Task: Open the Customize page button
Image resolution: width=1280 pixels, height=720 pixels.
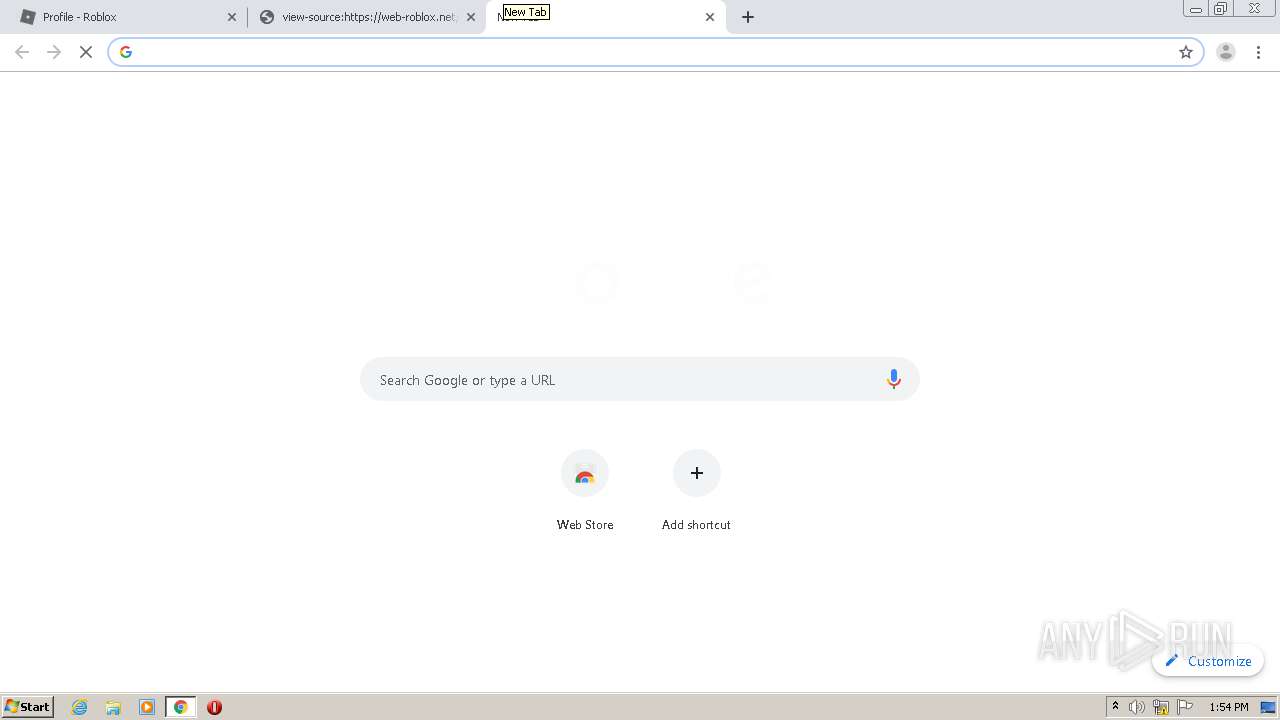Action: click(x=1208, y=661)
